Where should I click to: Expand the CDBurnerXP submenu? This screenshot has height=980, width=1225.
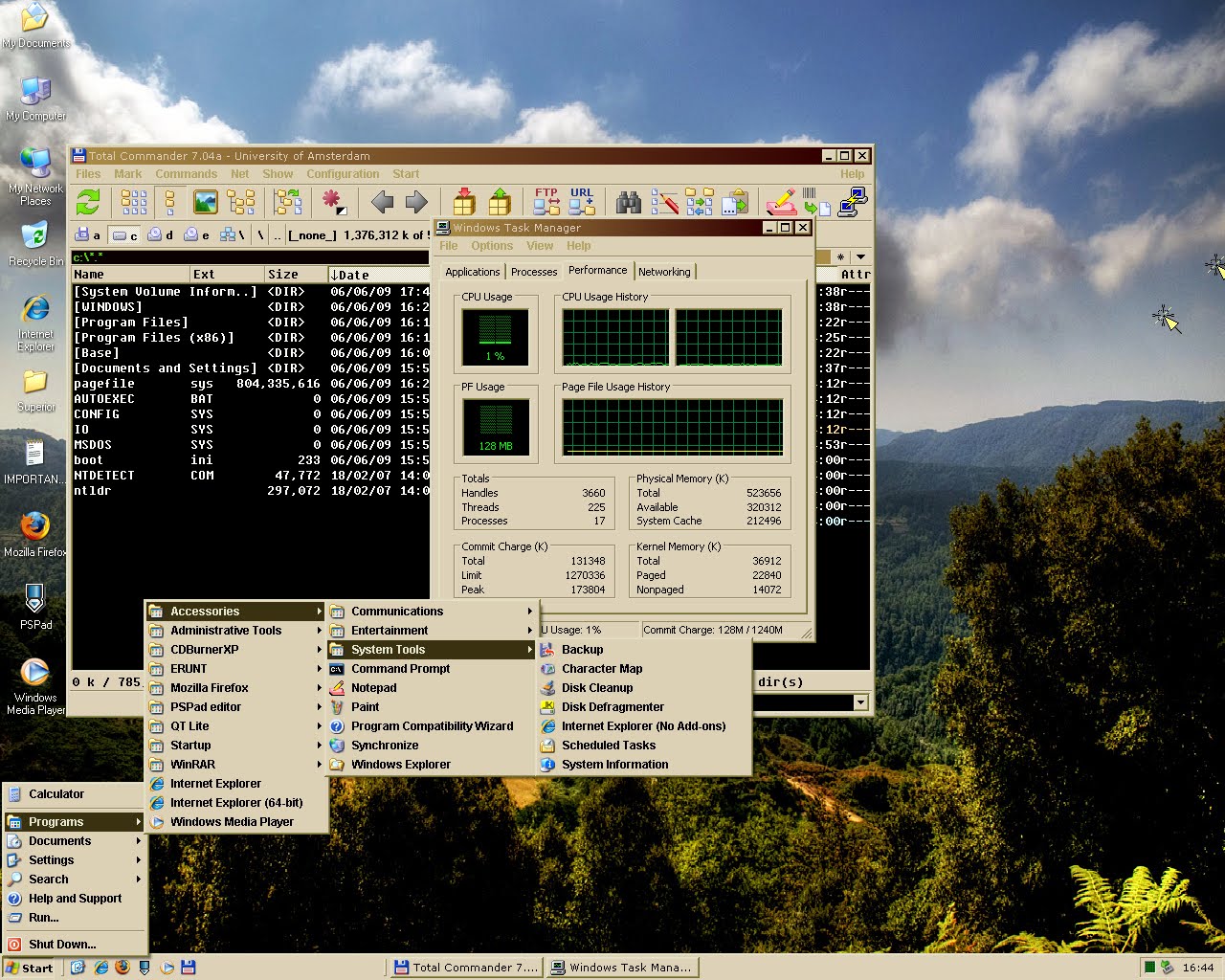[x=236, y=650]
